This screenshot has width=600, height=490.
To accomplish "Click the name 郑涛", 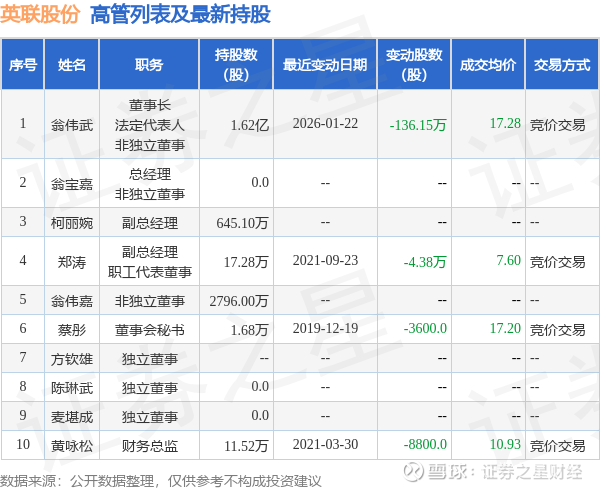I will pyautogui.click(x=72, y=262).
